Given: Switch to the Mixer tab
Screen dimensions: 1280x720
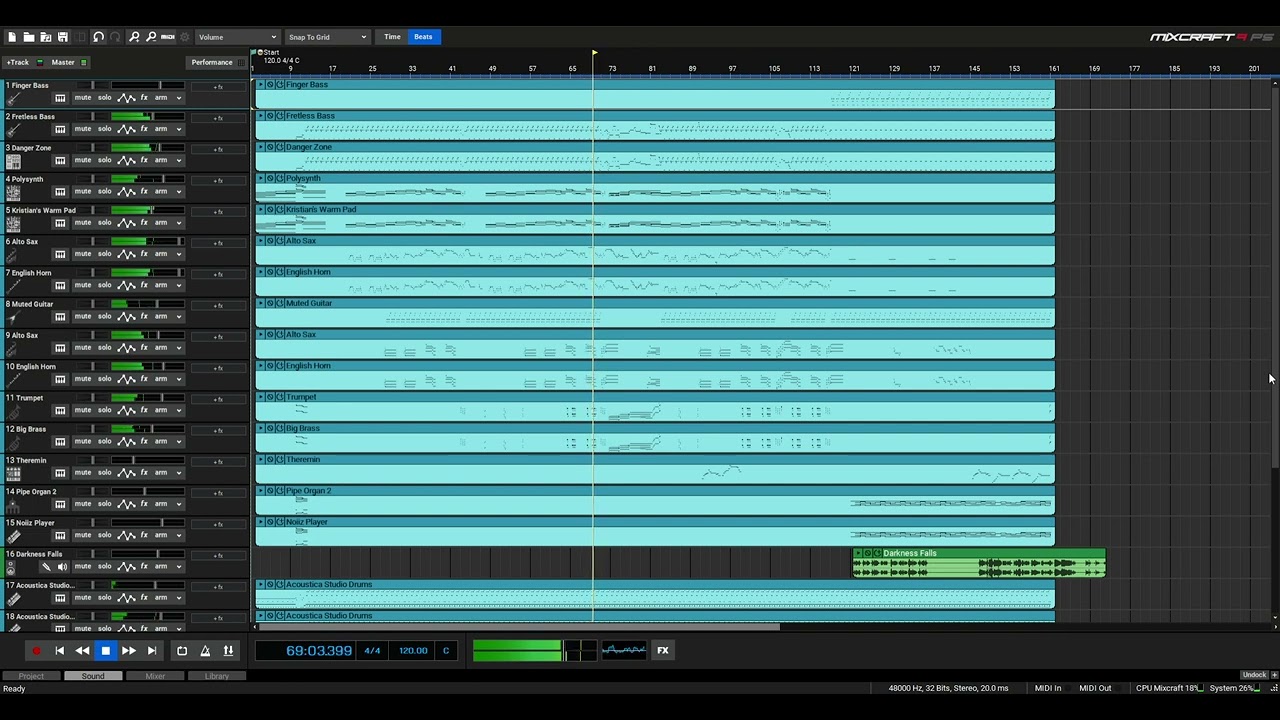Looking at the screenshot, I should coord(155,676).
